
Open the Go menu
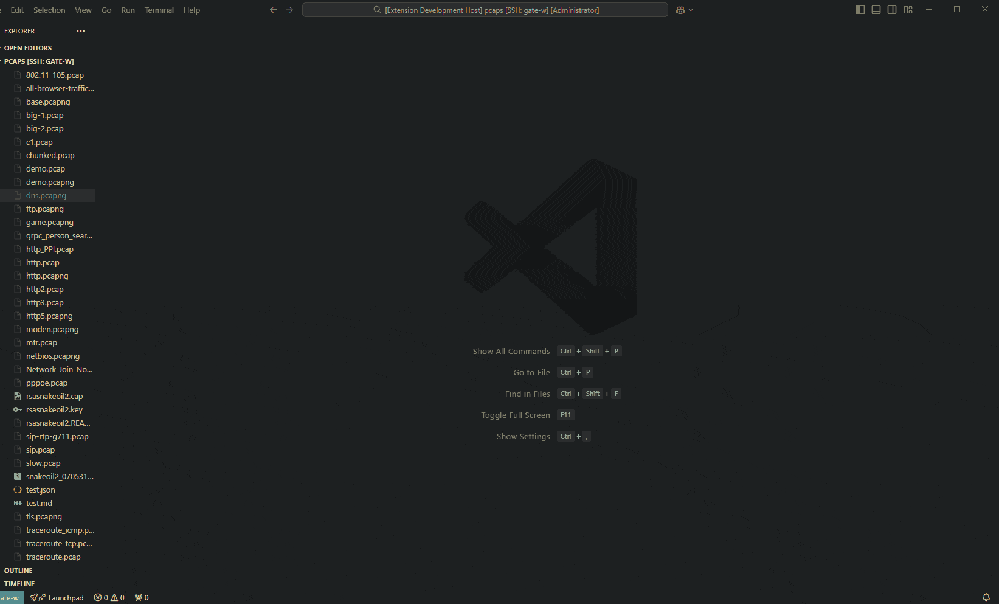coord(106,10)
